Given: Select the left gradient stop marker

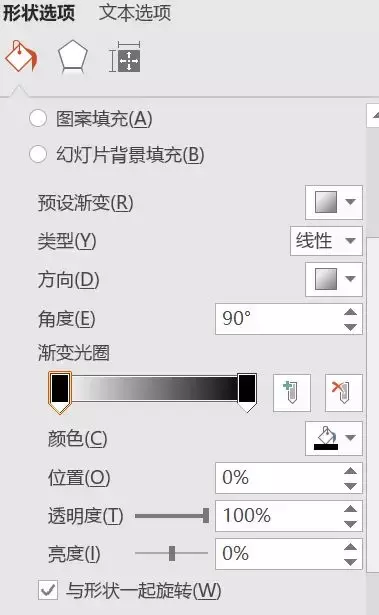Looking at the screenshot, I should 60,393.
